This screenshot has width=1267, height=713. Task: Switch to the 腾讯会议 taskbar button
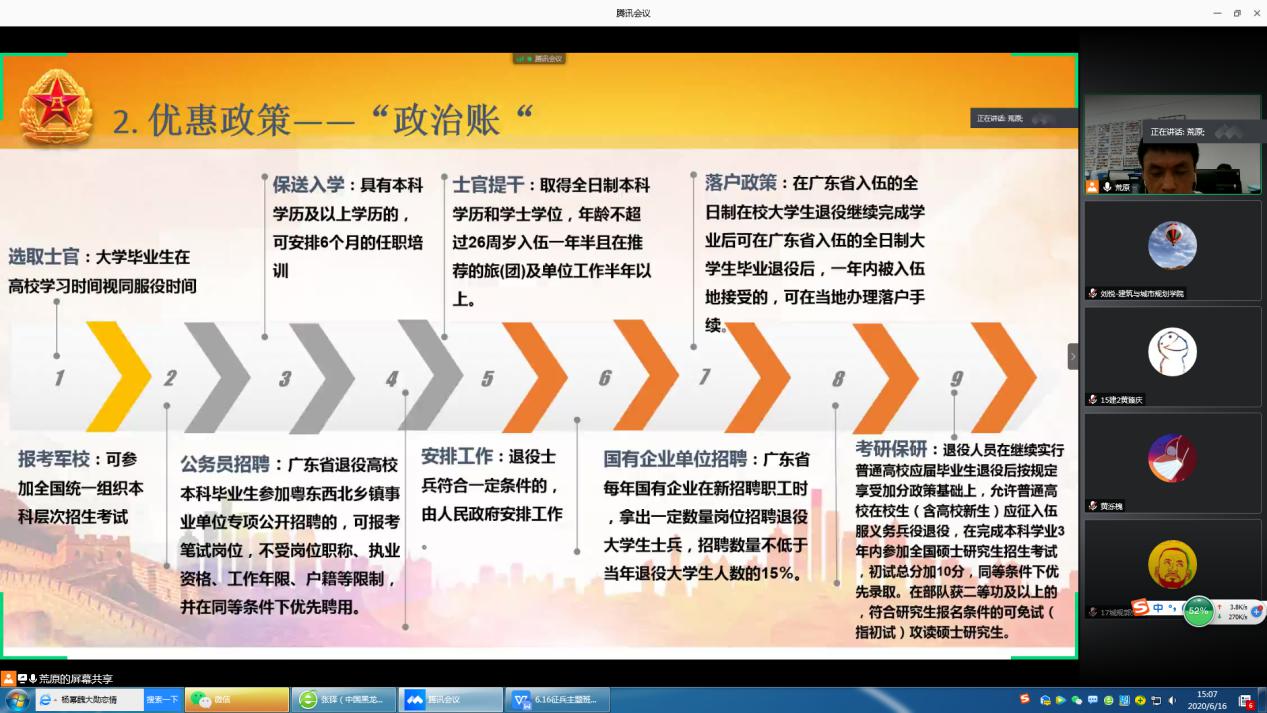click(x=452, y=700)
